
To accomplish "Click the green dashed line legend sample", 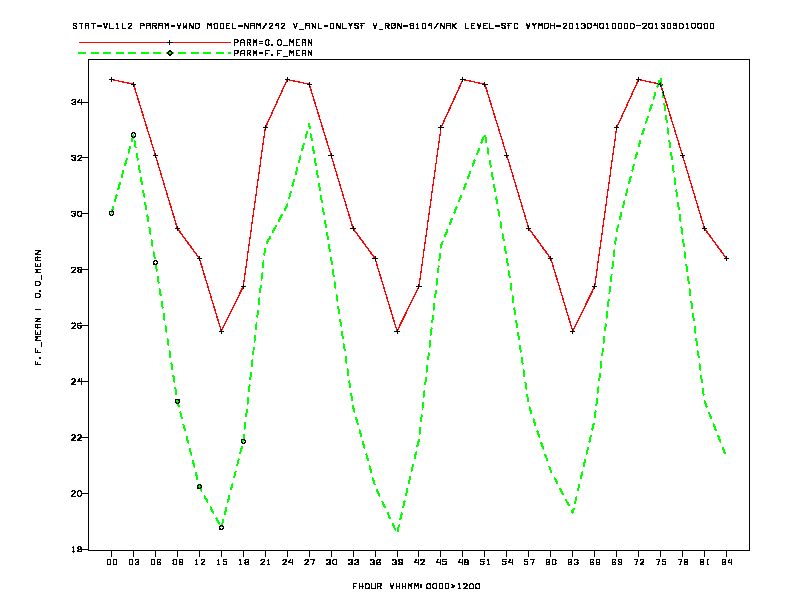I will pyautogui.click(x=155, y=53).
